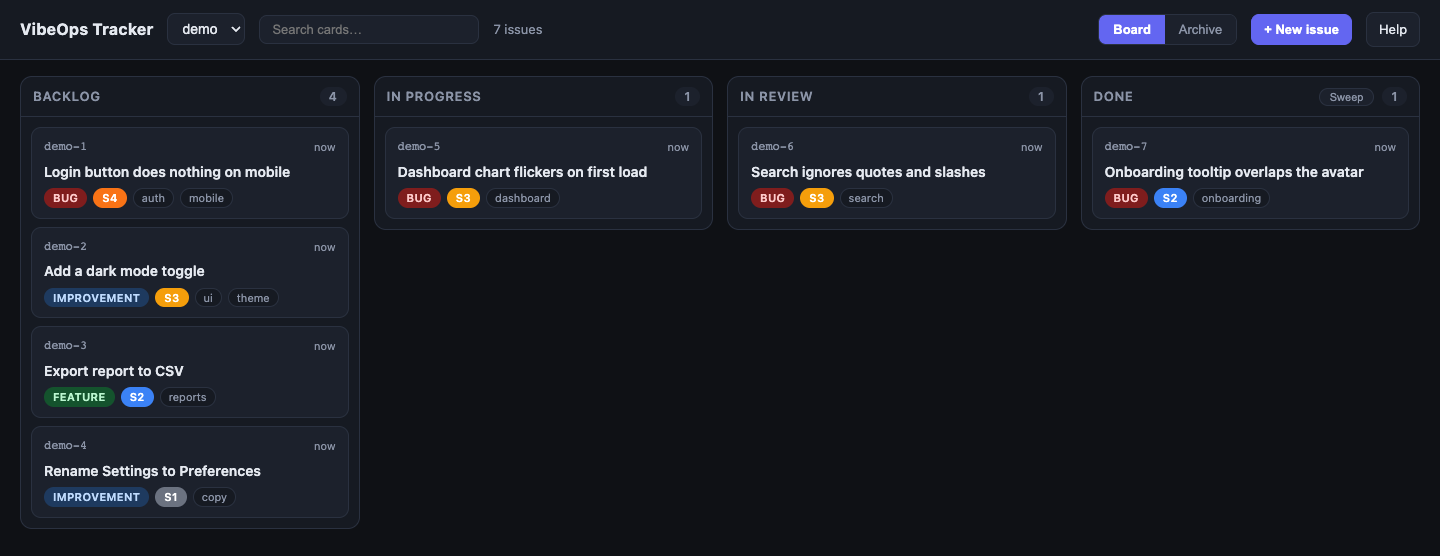Click the FEATURE badge on demo-3
The width and height of the screenshot is (1440, 556).
pos(79,397)
